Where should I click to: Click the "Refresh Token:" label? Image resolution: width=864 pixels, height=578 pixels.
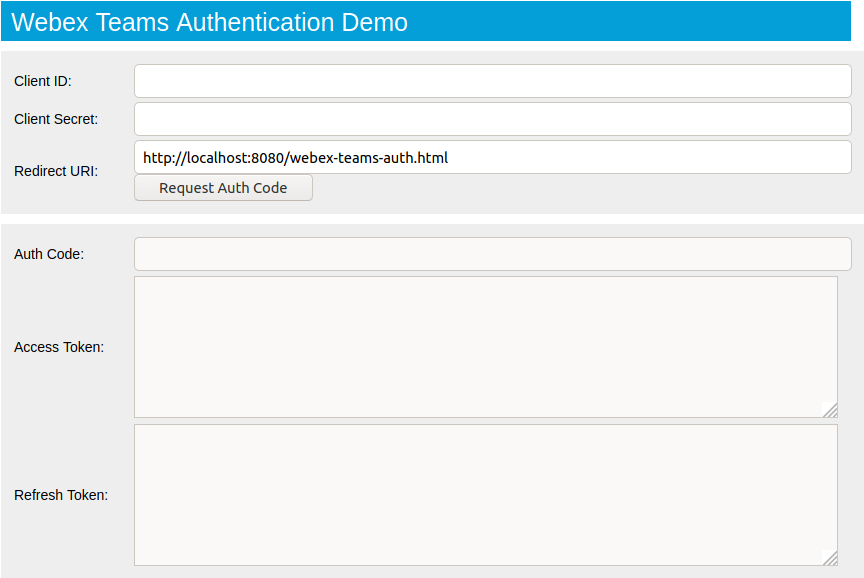61,495
